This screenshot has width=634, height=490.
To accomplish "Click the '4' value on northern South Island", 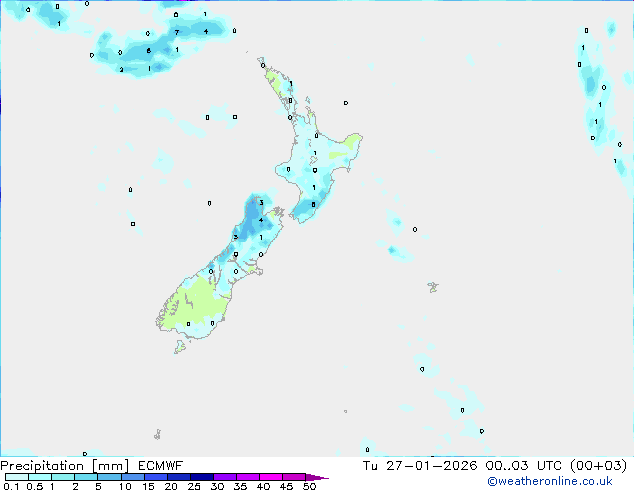I will (261, 220).
